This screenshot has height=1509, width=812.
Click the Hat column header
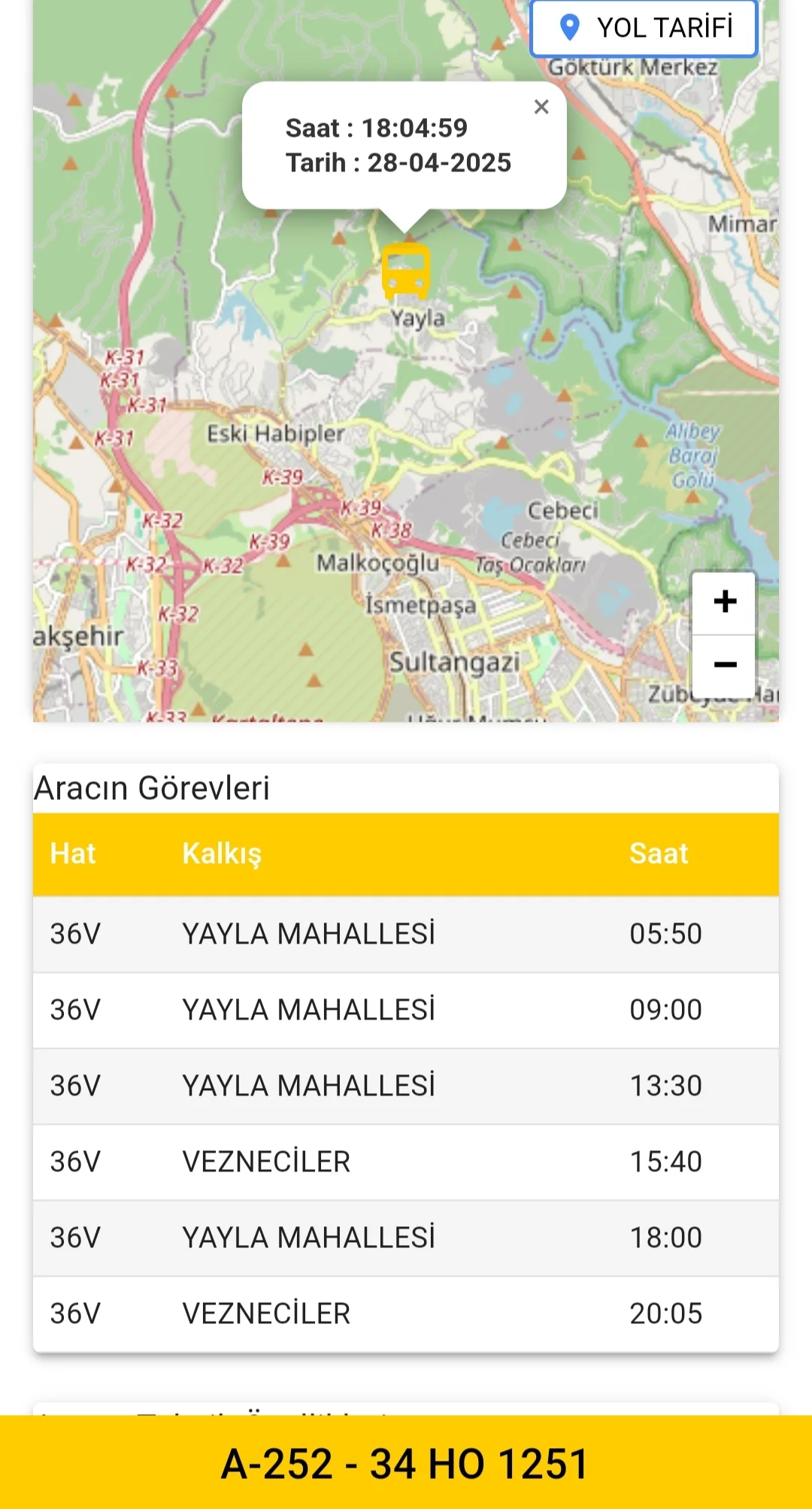coord(73,853)
